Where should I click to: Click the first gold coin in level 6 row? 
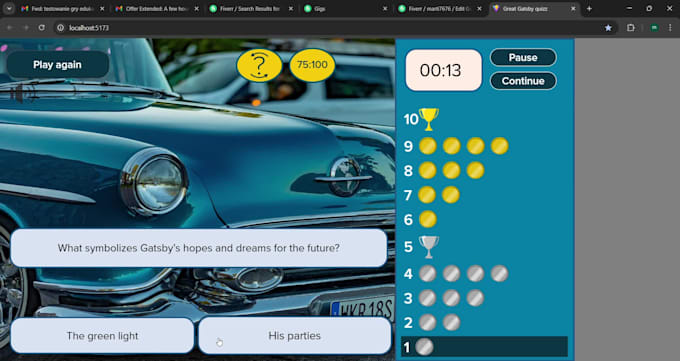(x=428, y=219)
